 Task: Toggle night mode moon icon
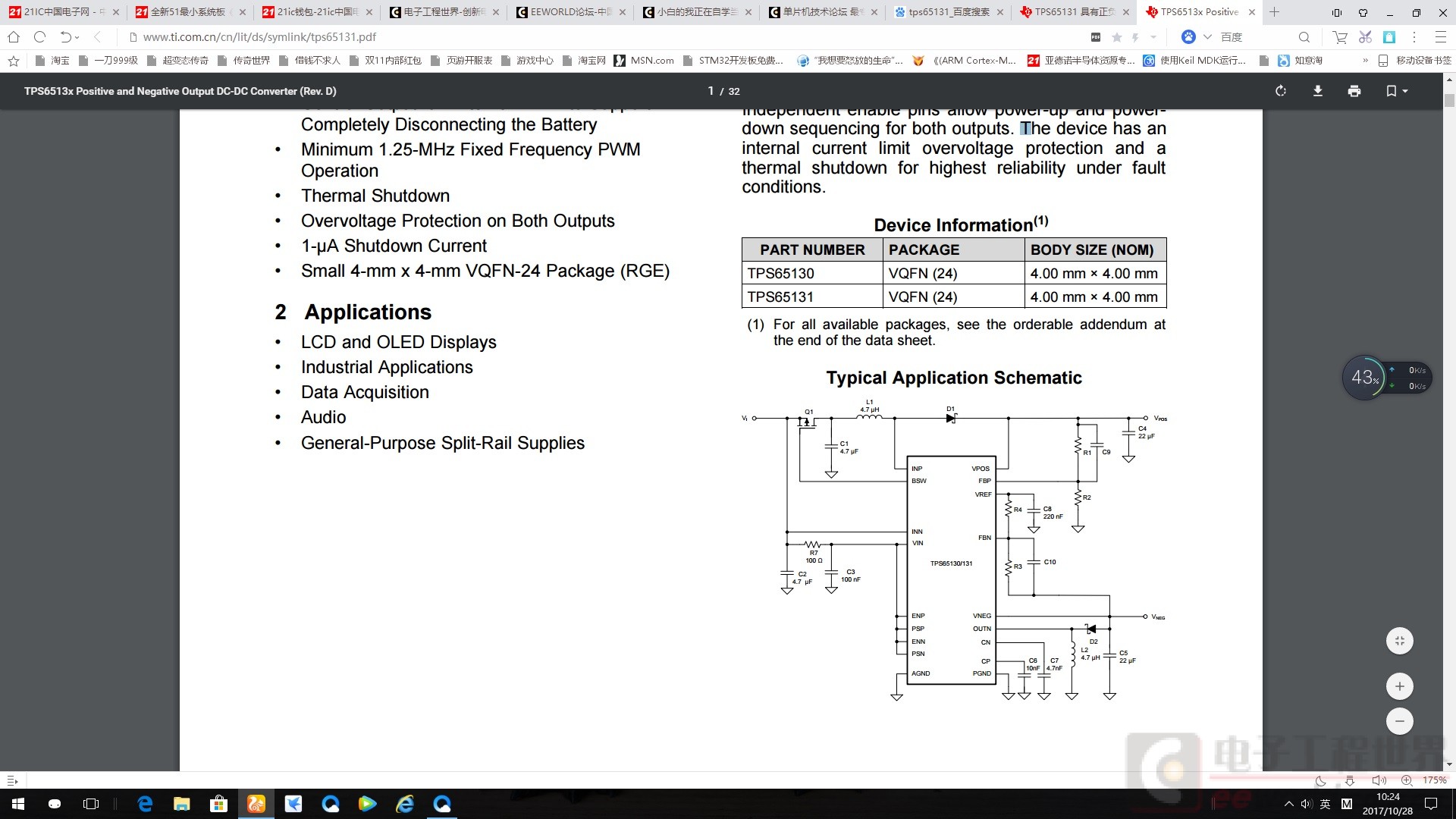coord(1321,780)
